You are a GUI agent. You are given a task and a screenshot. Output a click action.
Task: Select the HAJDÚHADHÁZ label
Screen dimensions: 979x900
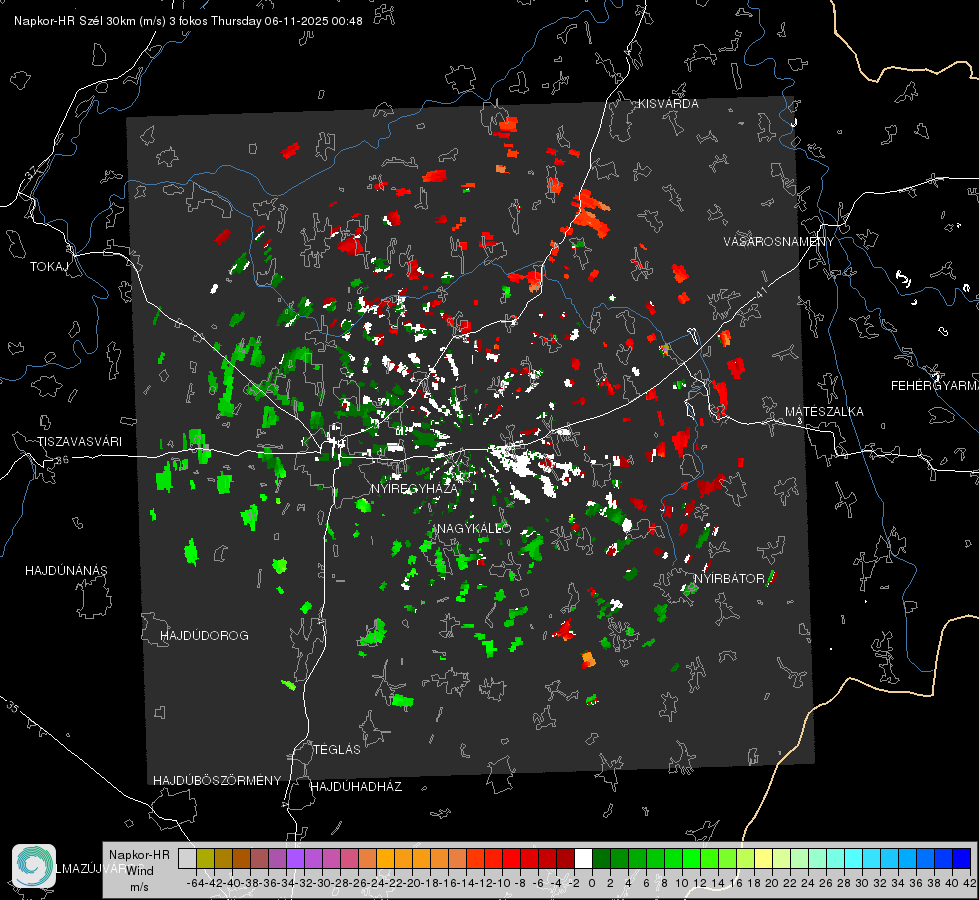[356, 787]
